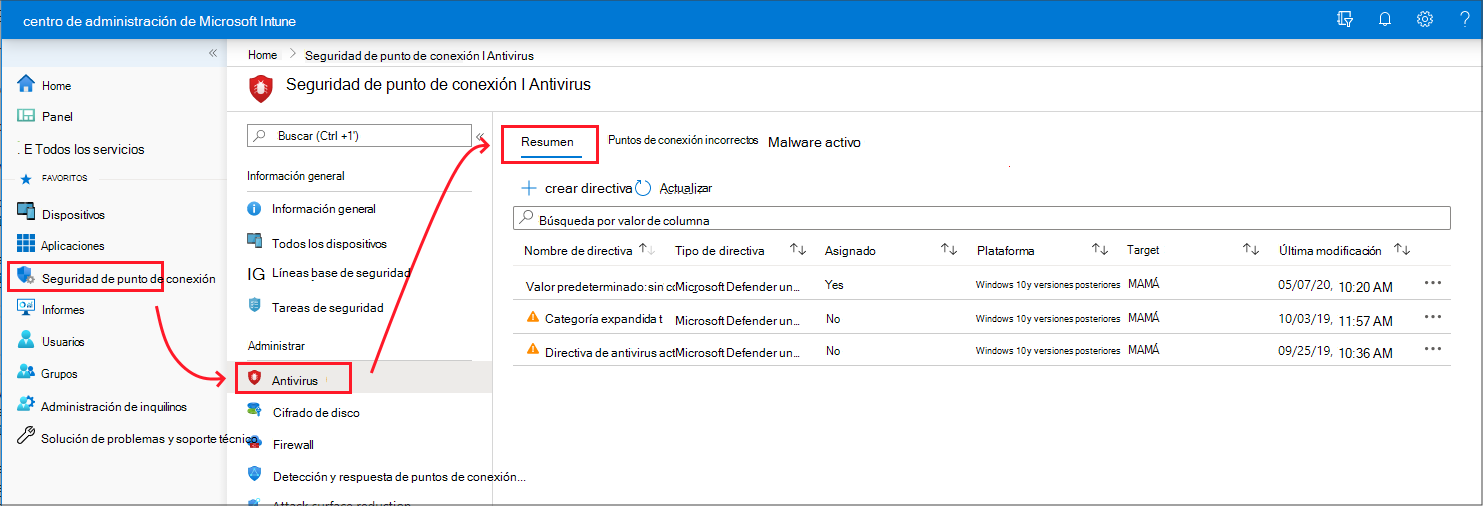Click crear directiva button
Screen dimensions: 1483x506
578,188
